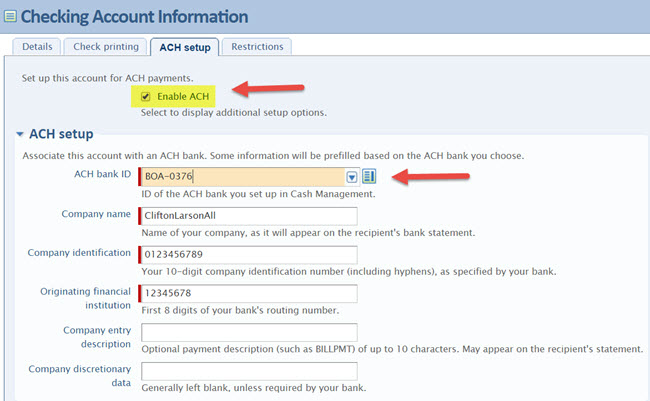
Task: Select the Originating financial institution field
Action: pos(248,294)
